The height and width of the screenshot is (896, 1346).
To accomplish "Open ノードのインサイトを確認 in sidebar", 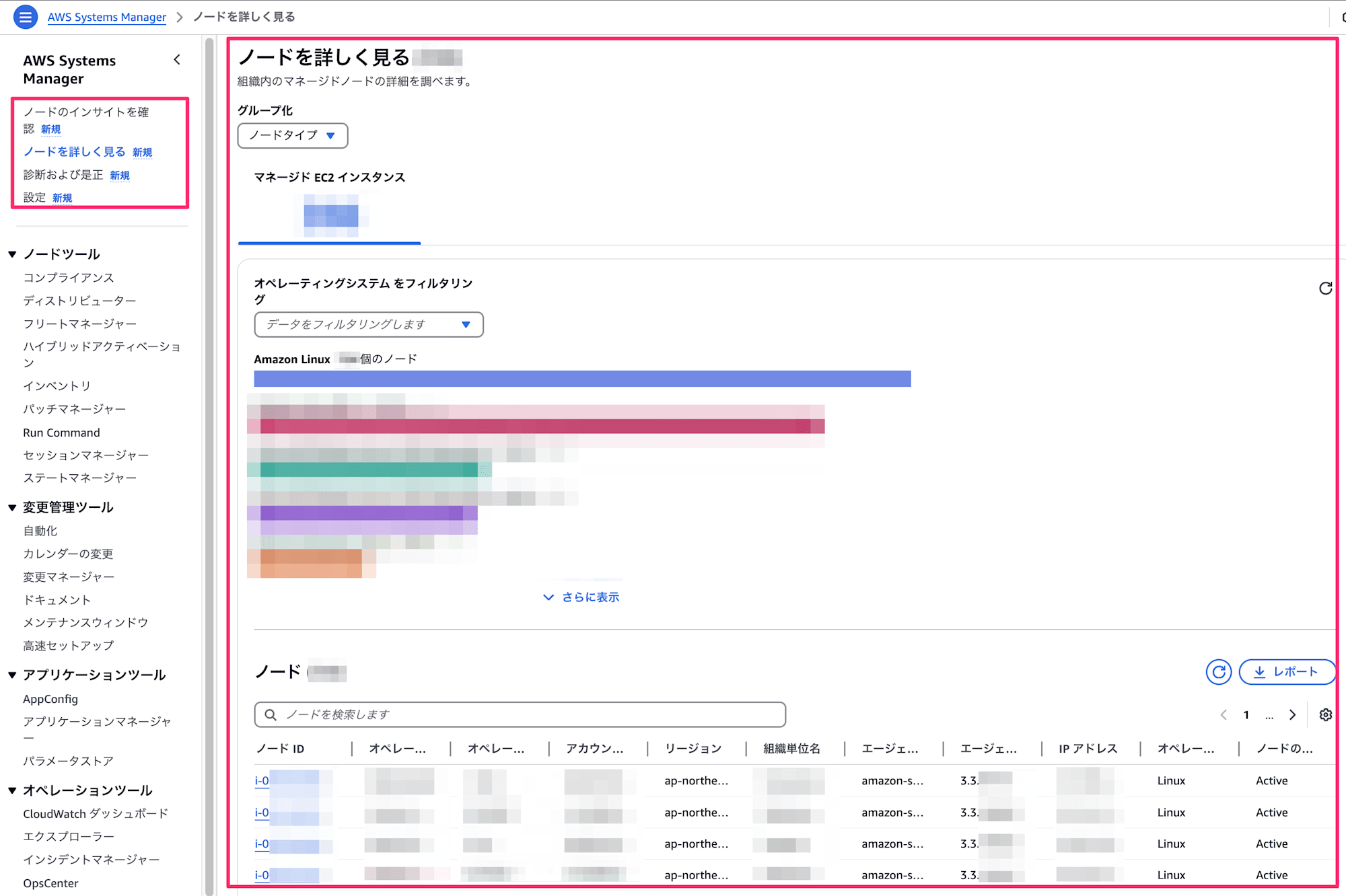I will tap(86, 120).
